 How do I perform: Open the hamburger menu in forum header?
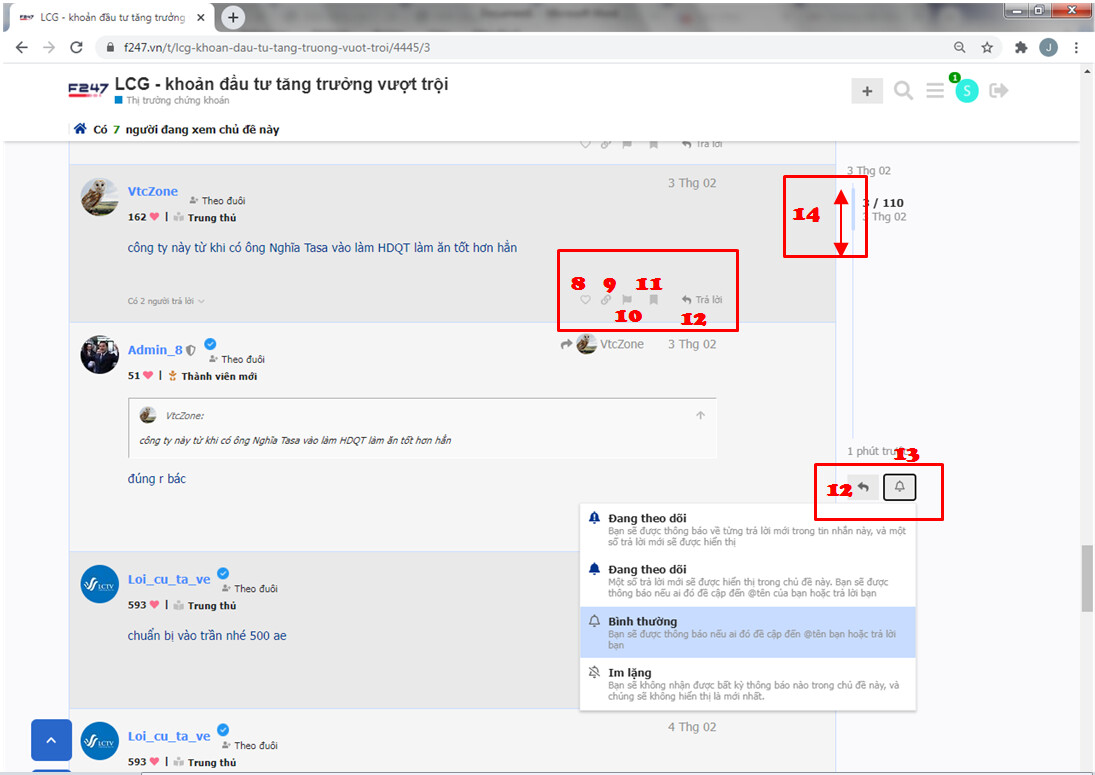[935, 91]
